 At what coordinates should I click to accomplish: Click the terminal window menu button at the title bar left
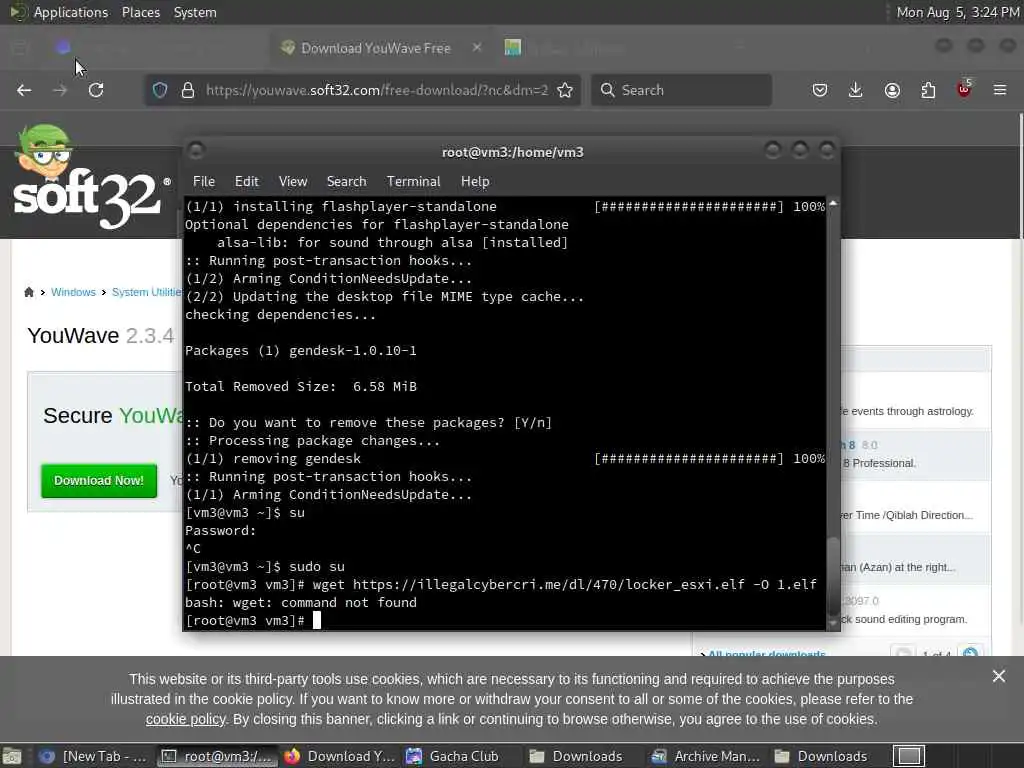(196, 151)
